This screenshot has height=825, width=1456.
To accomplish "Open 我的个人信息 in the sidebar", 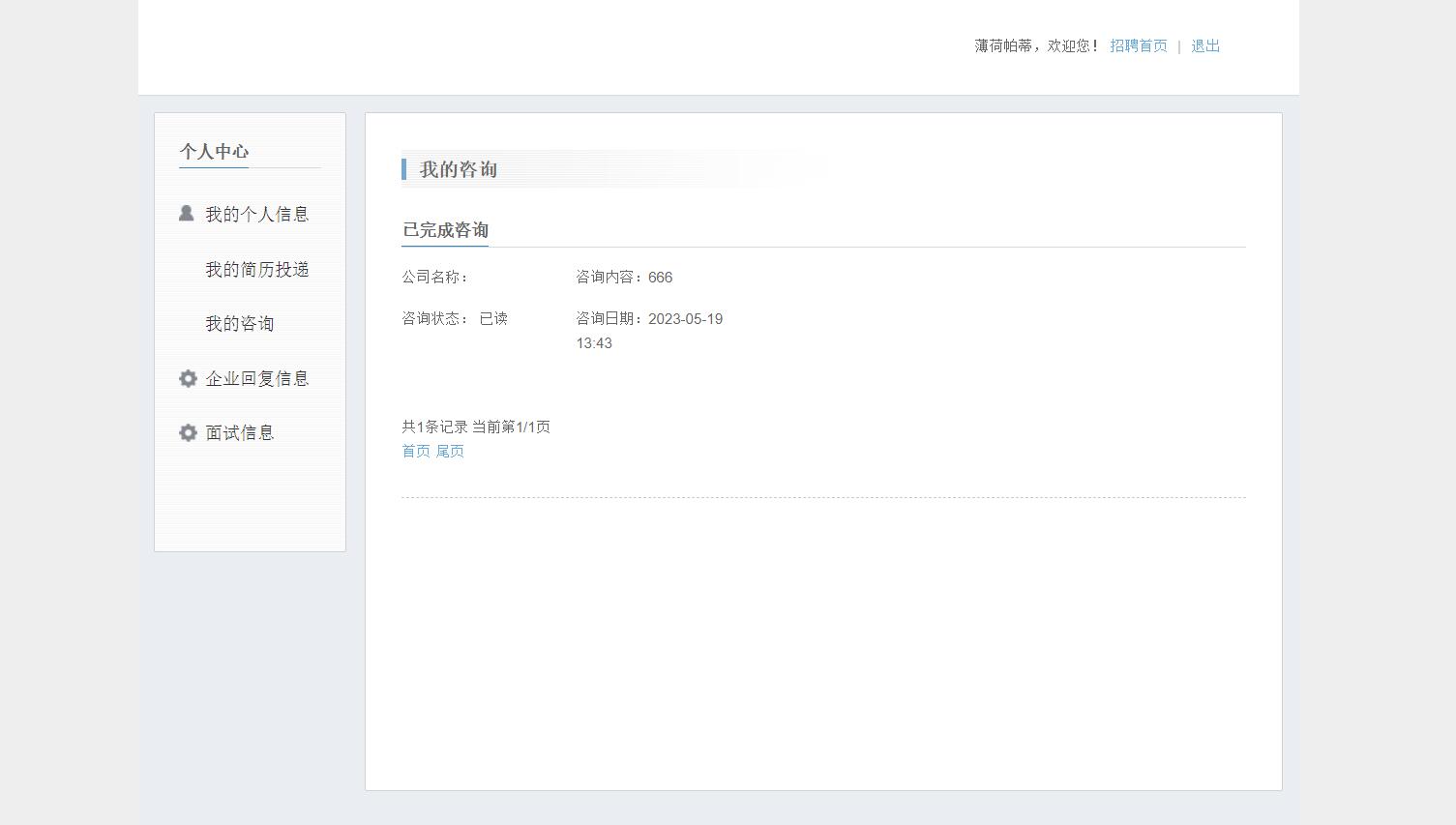I will (256, 215).
